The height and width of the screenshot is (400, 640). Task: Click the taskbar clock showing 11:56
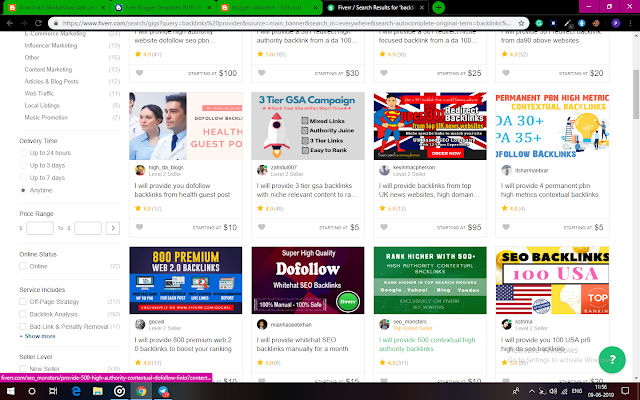pos(600,391)
